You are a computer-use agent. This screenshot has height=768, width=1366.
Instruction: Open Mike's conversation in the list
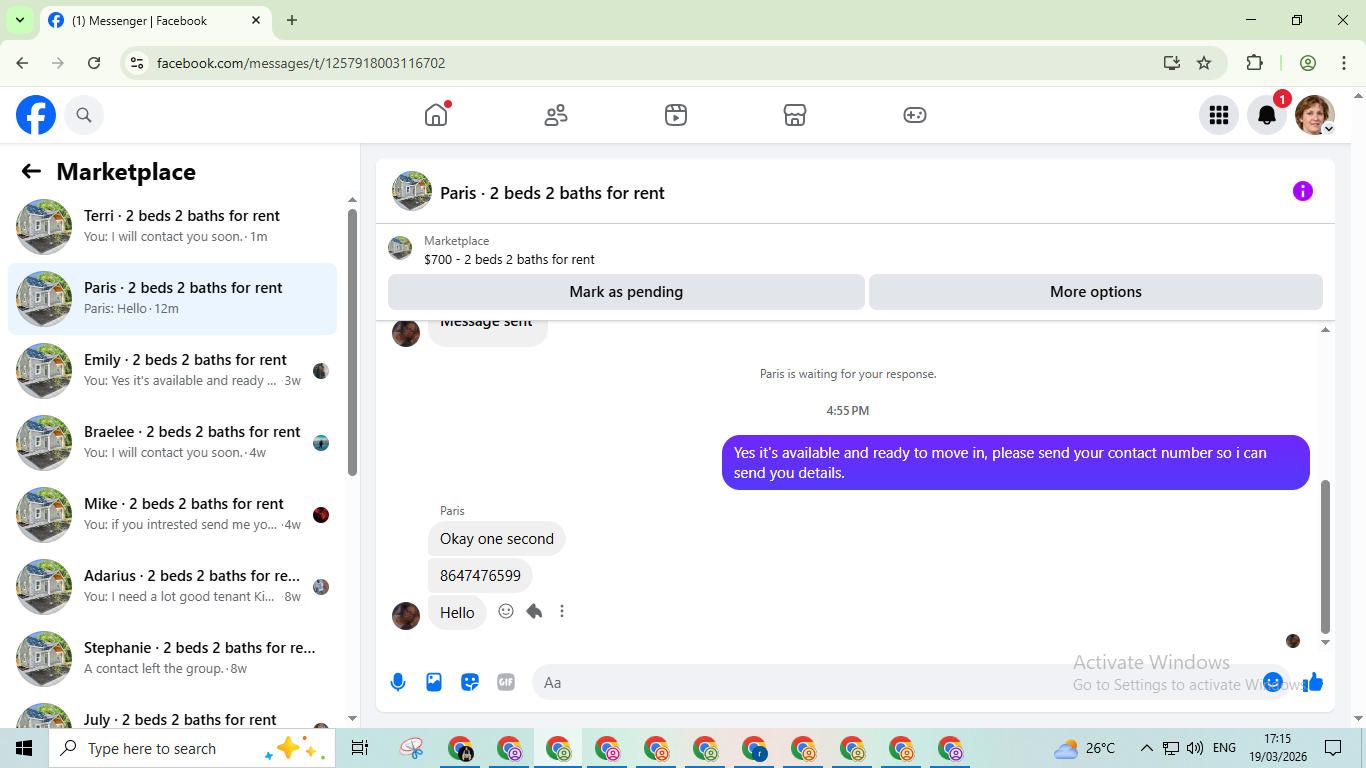point(172,515)
